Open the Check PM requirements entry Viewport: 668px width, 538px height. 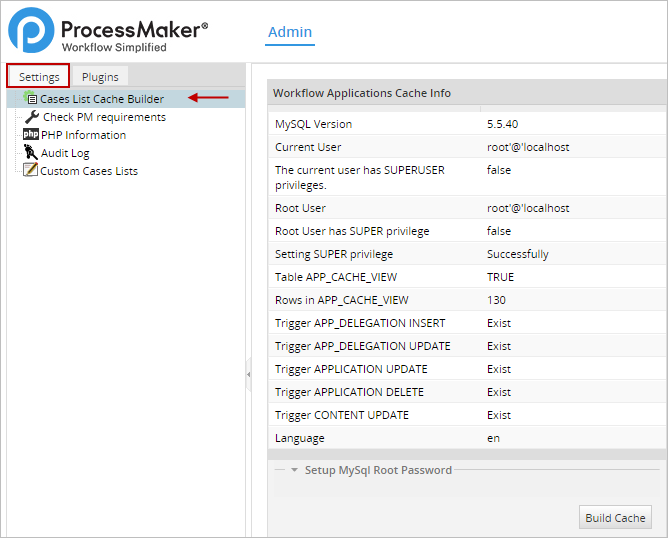[x=104, y=117]
